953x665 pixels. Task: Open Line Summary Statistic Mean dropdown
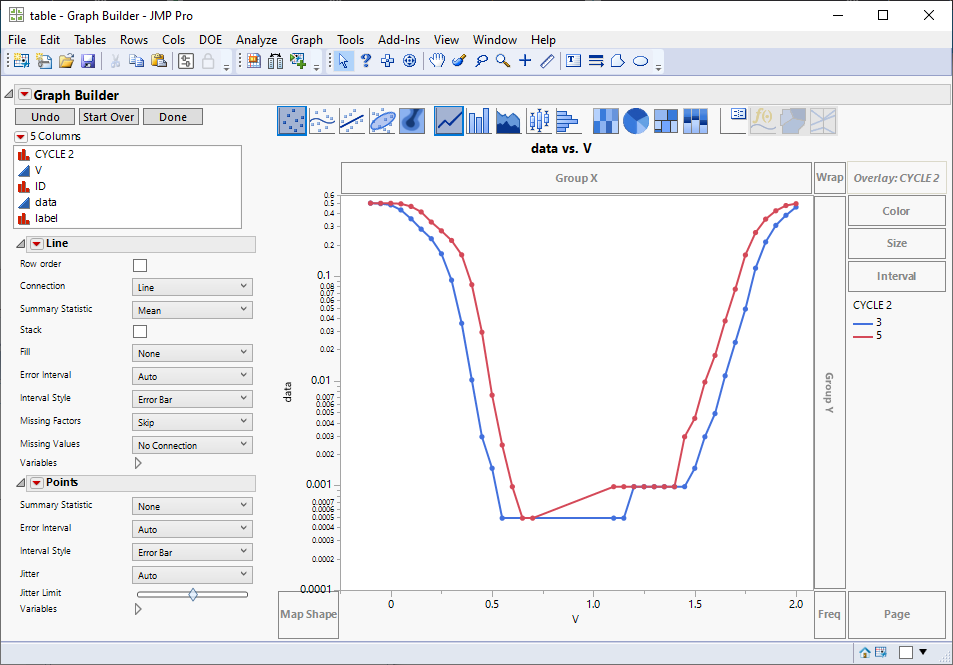192,310
